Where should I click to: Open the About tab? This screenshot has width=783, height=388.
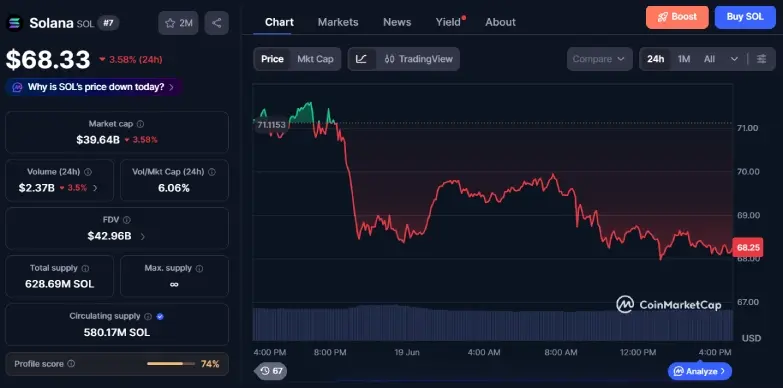pyautogui.click(x=500, y=22)
